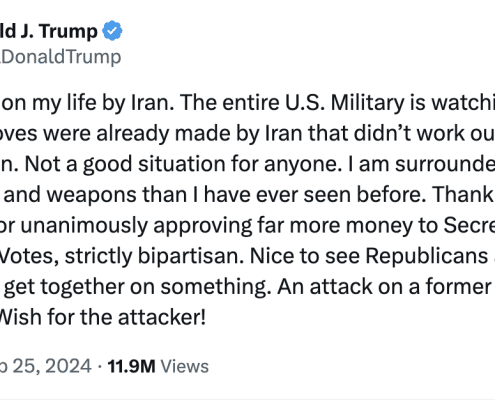The height and width of the screenshot is (400, 495).
Task: Click the word 'surrounde' at the line end
Action: click(x=445, y=164)
